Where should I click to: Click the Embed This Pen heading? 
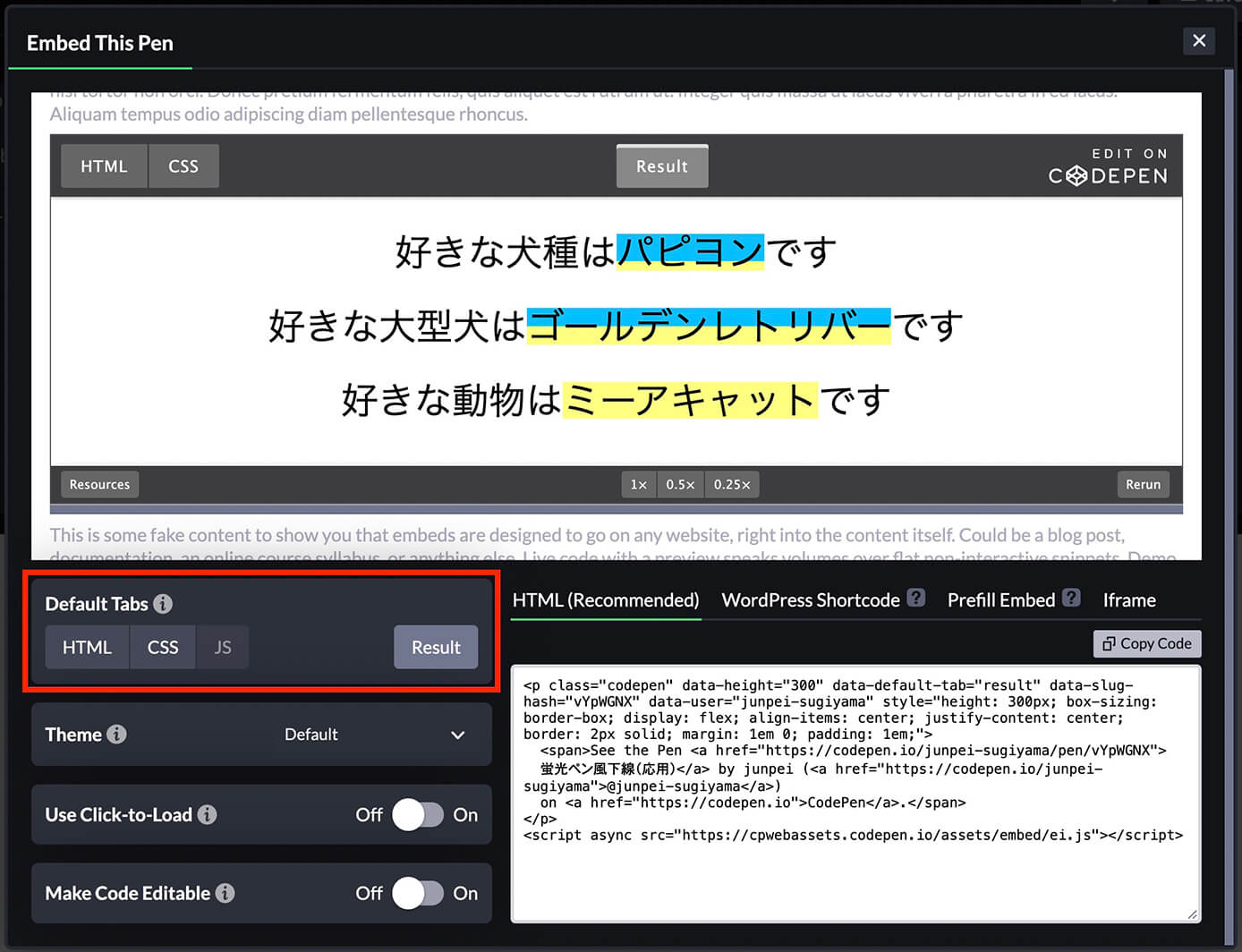click(100, 43)
